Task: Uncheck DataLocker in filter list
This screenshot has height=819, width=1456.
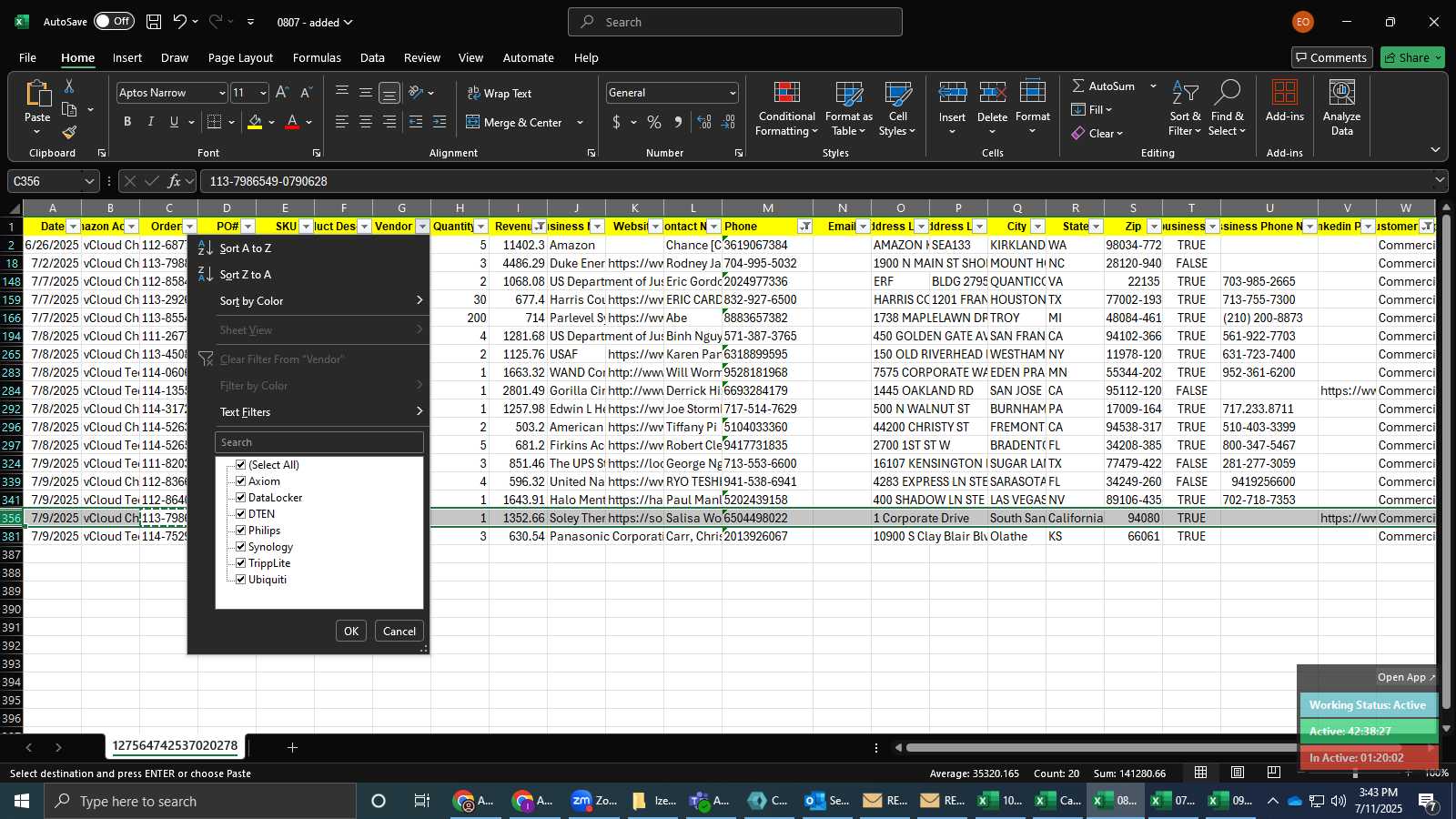Action: coord(241,498)
